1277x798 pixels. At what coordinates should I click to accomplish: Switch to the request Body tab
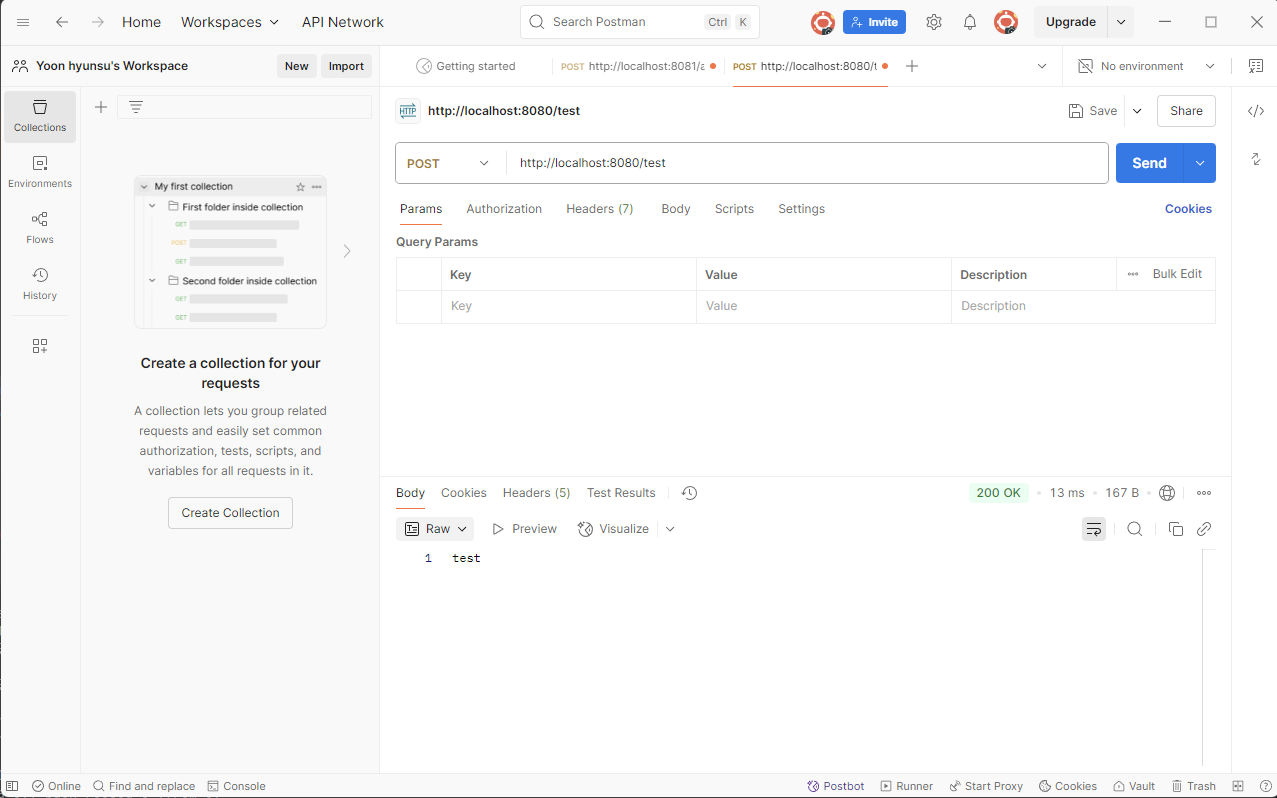click(x=676, y=209)
